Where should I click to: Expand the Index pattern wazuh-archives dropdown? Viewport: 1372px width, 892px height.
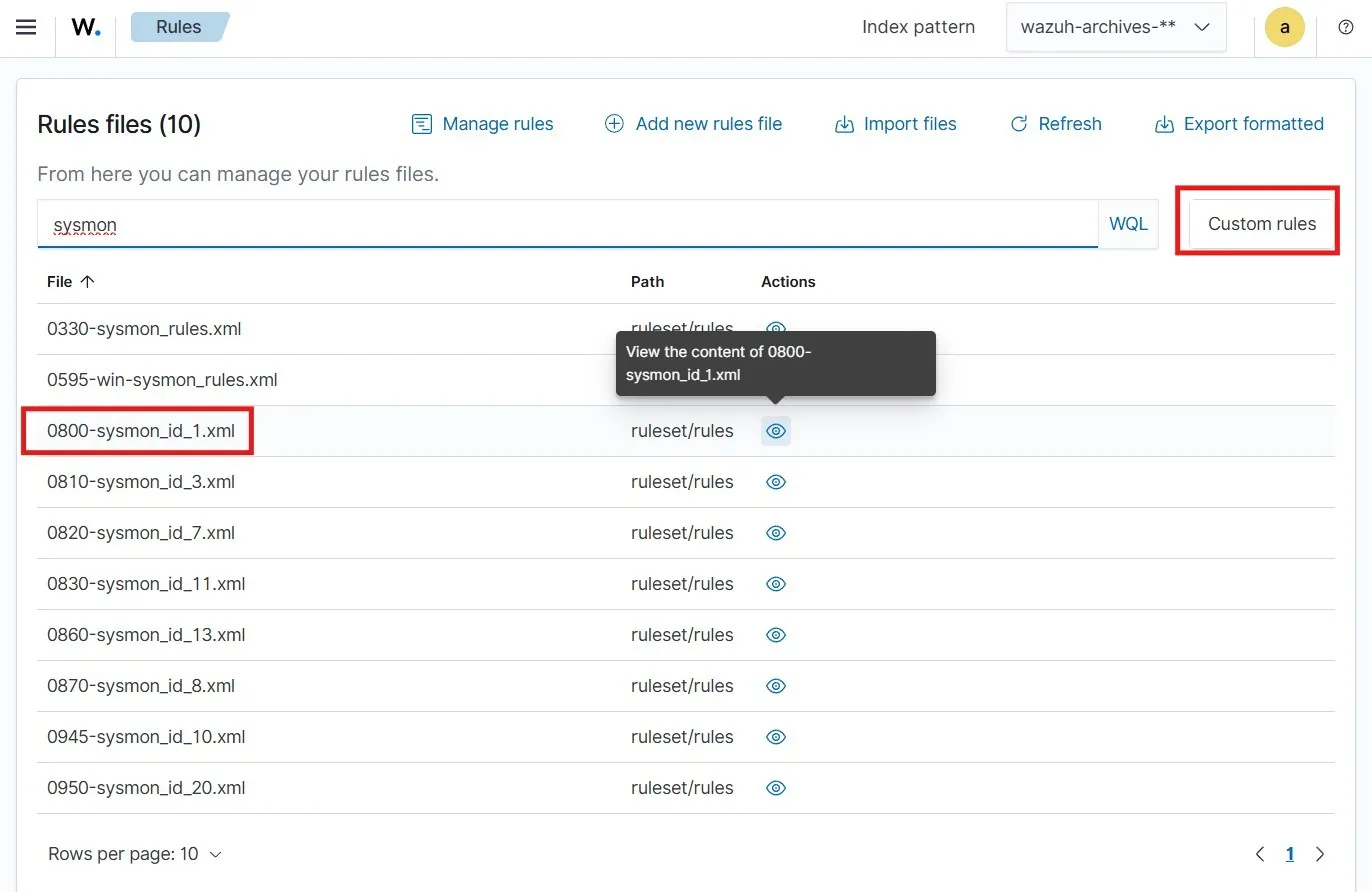[x=1115, y=27]
